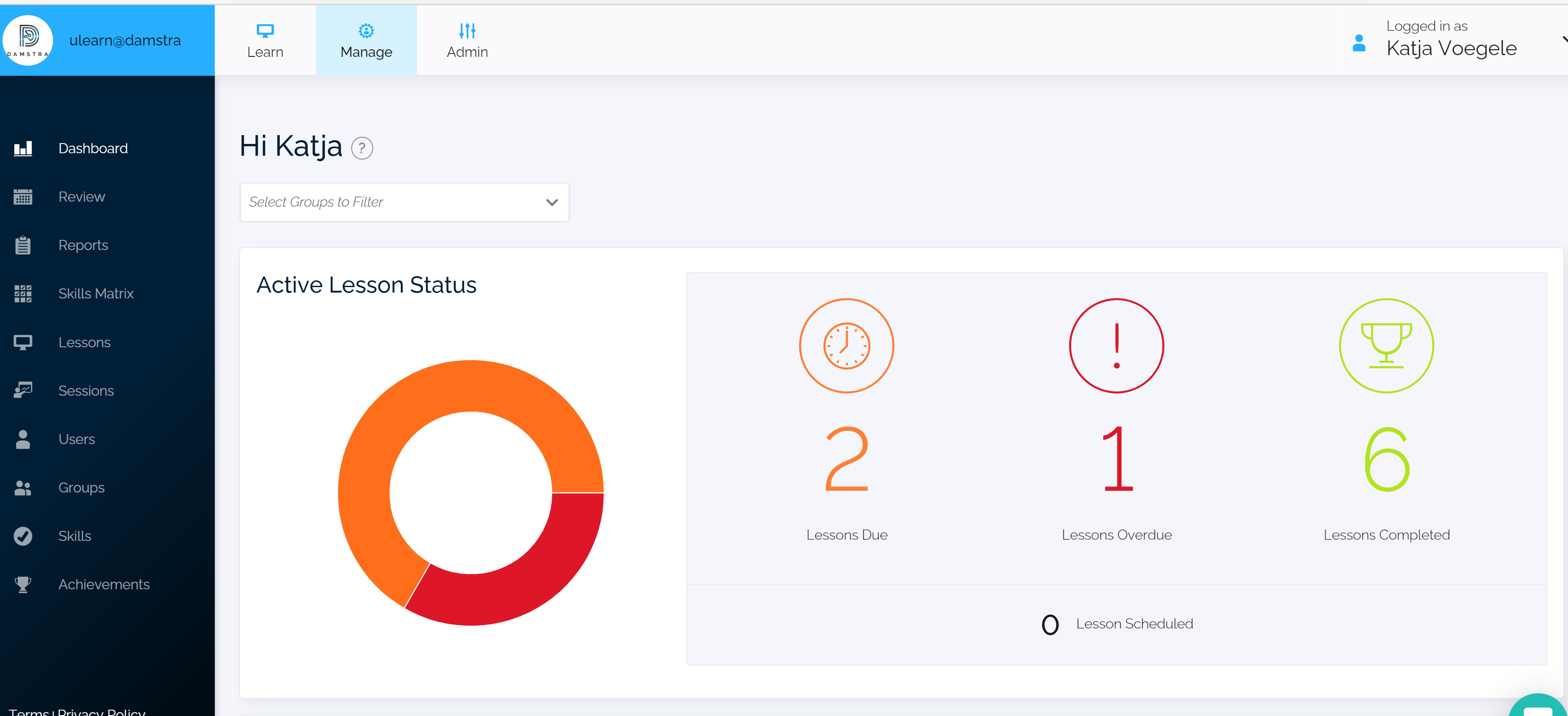This screenshot has width=1568, height=716.
Task: Click the red Lessons Overdue exclamation icon
Action: pyautogui.click(x=1117, y=346)
